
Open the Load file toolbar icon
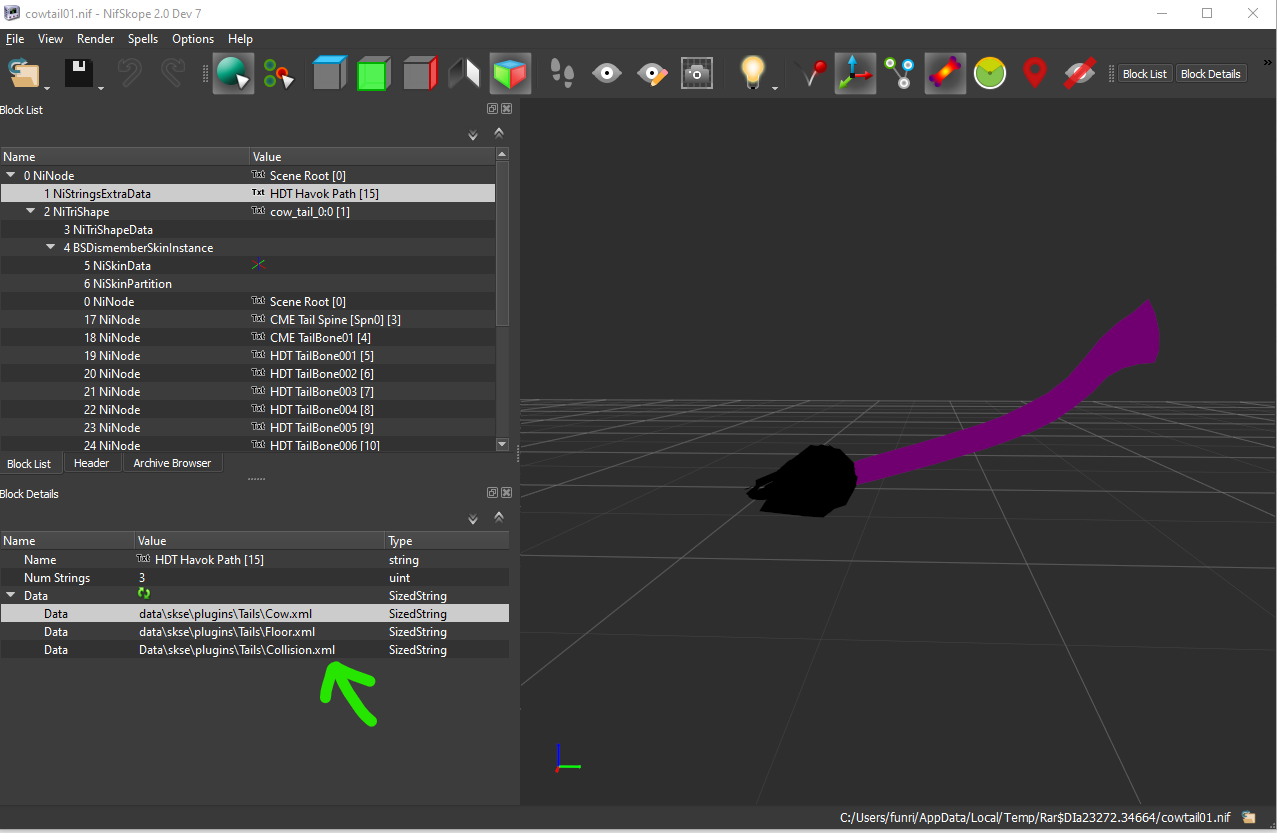(x=23, y=73)
